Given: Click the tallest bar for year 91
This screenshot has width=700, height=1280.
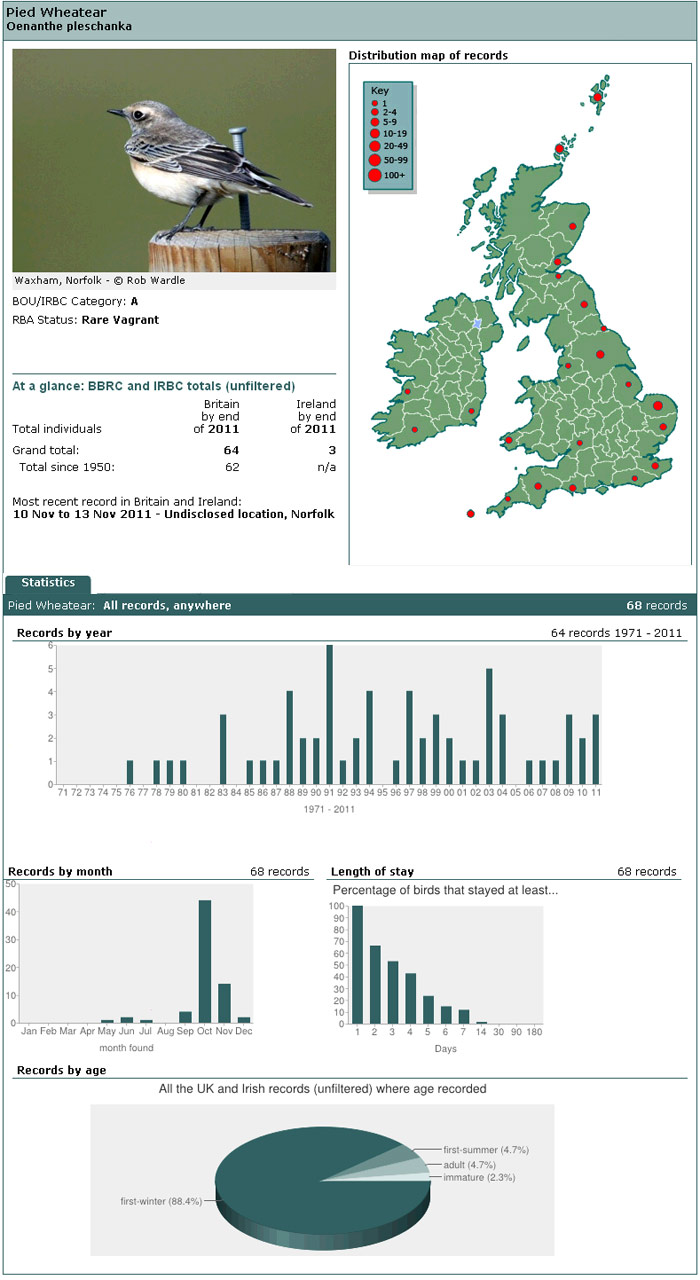Looking at the screenshot, I should point(329,714).
